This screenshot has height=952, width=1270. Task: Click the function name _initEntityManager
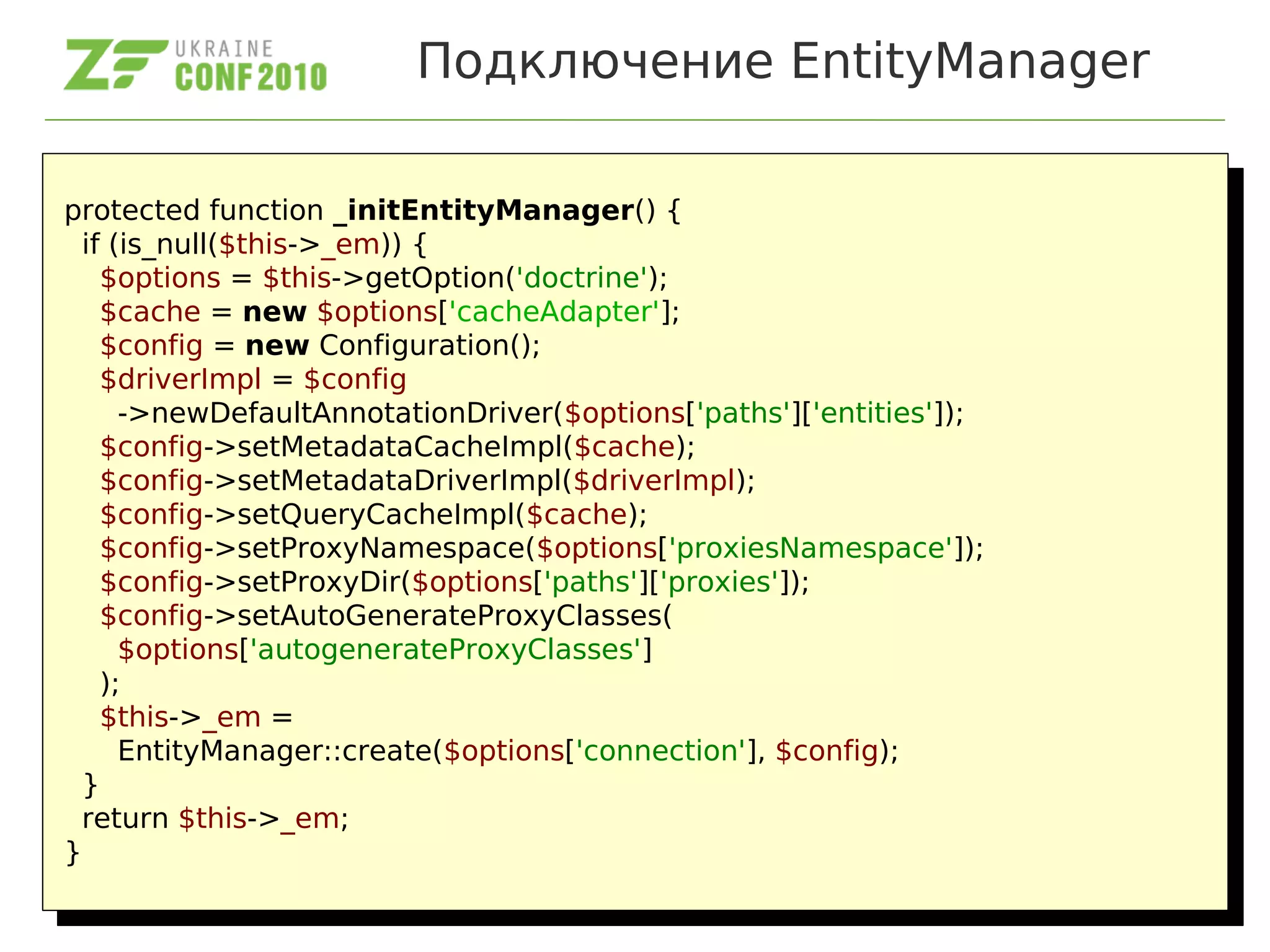(x=484, y=211)
